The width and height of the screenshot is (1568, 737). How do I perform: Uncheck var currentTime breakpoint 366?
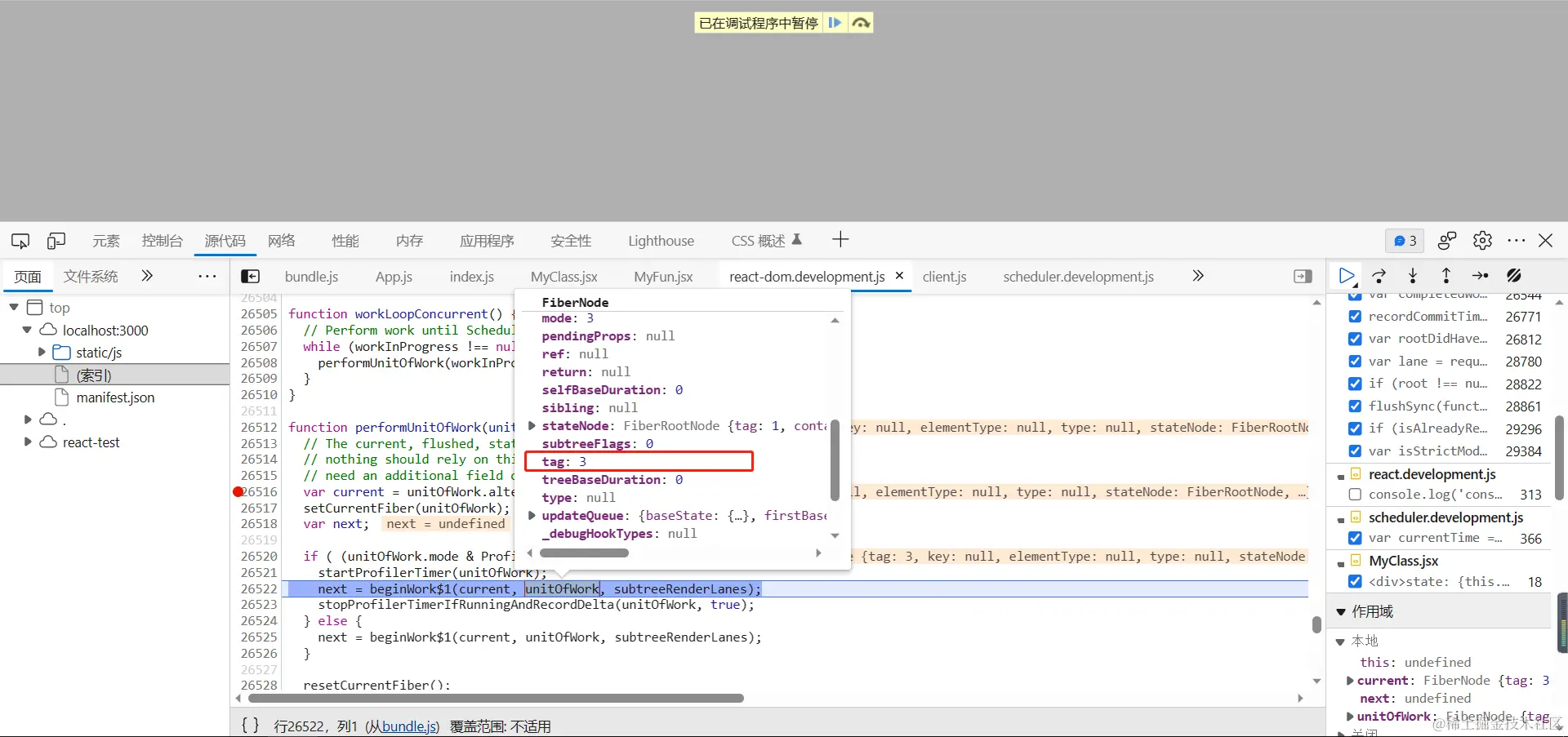click(1355, 538)
